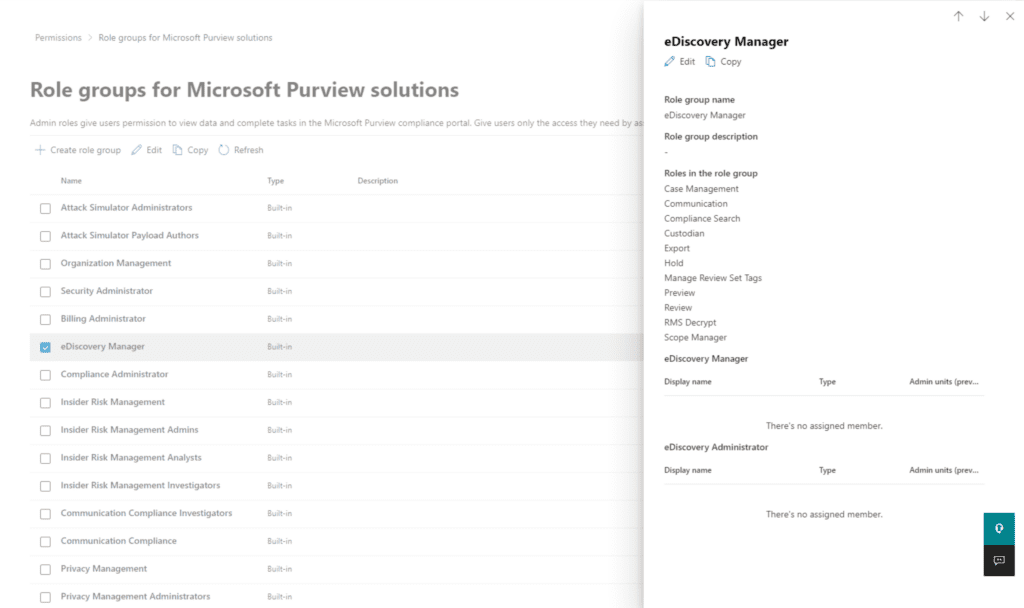Open the Privacy Management role group

(104, 569)
